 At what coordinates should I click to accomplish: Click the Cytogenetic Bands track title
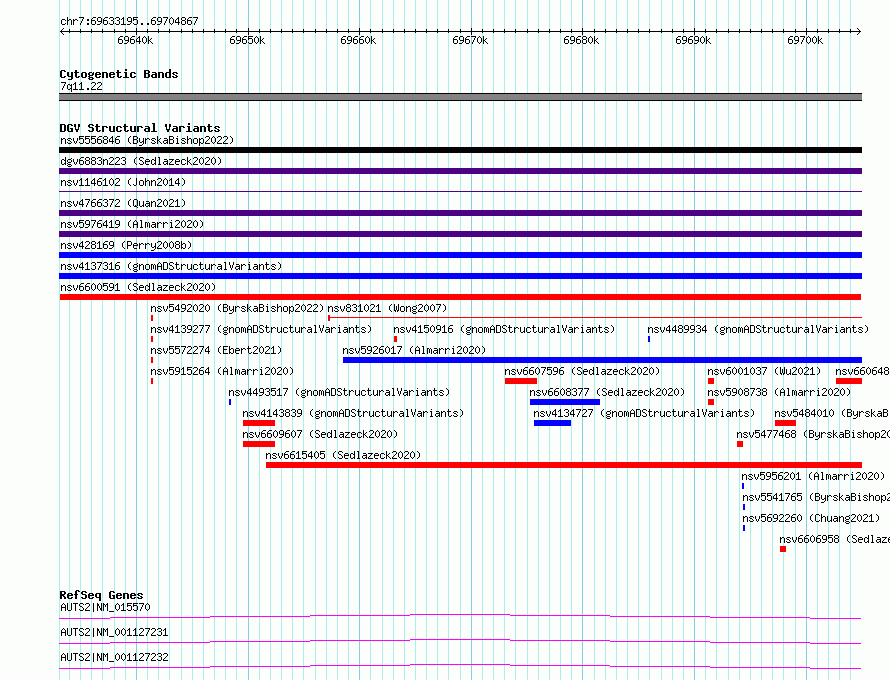(x=119, y=74)
